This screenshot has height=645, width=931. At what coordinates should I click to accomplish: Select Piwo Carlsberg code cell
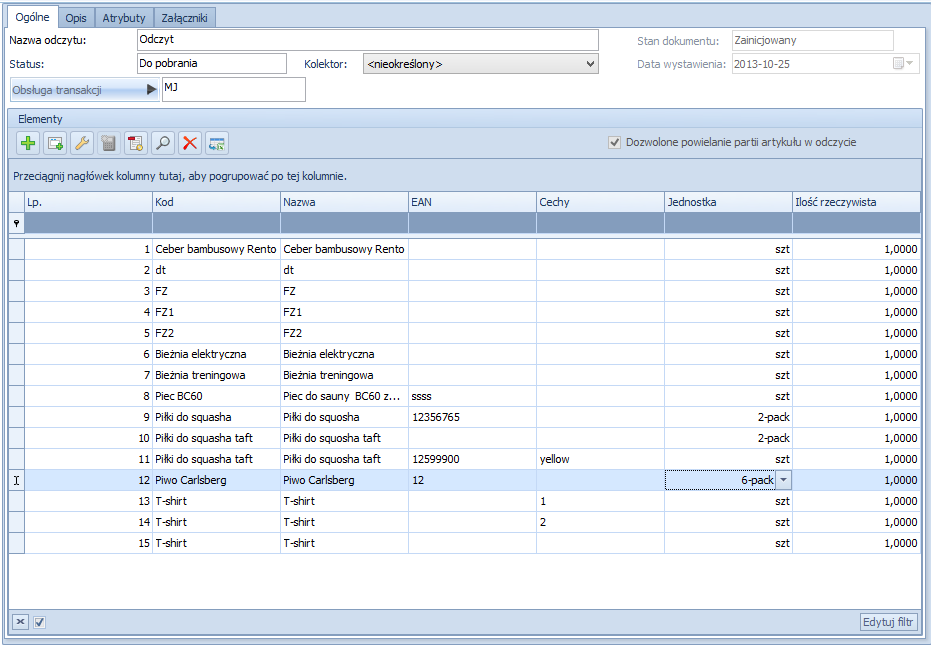(x=216, y=480)
